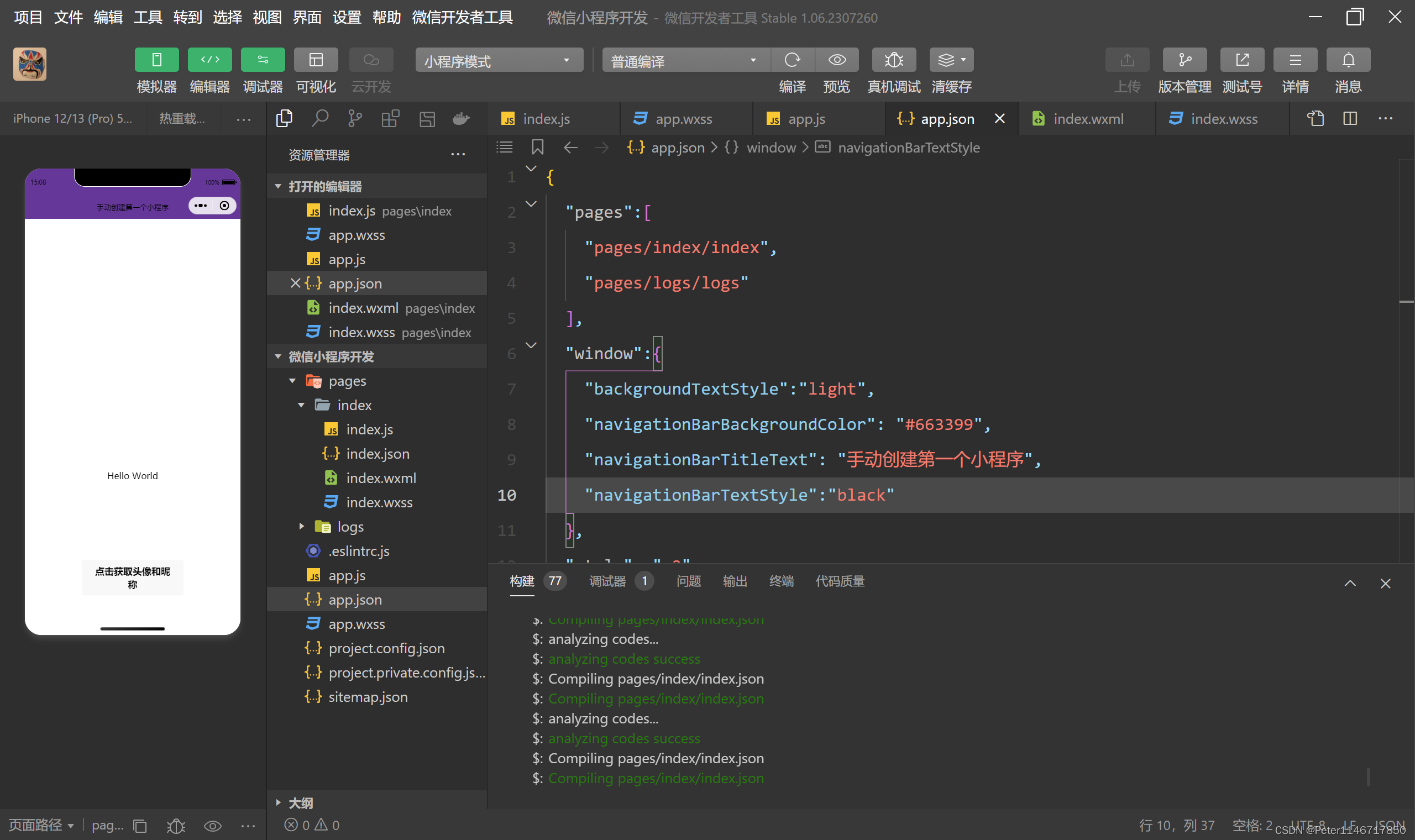
Task: Open the search icon in sidebar
Action: (320, 118)
